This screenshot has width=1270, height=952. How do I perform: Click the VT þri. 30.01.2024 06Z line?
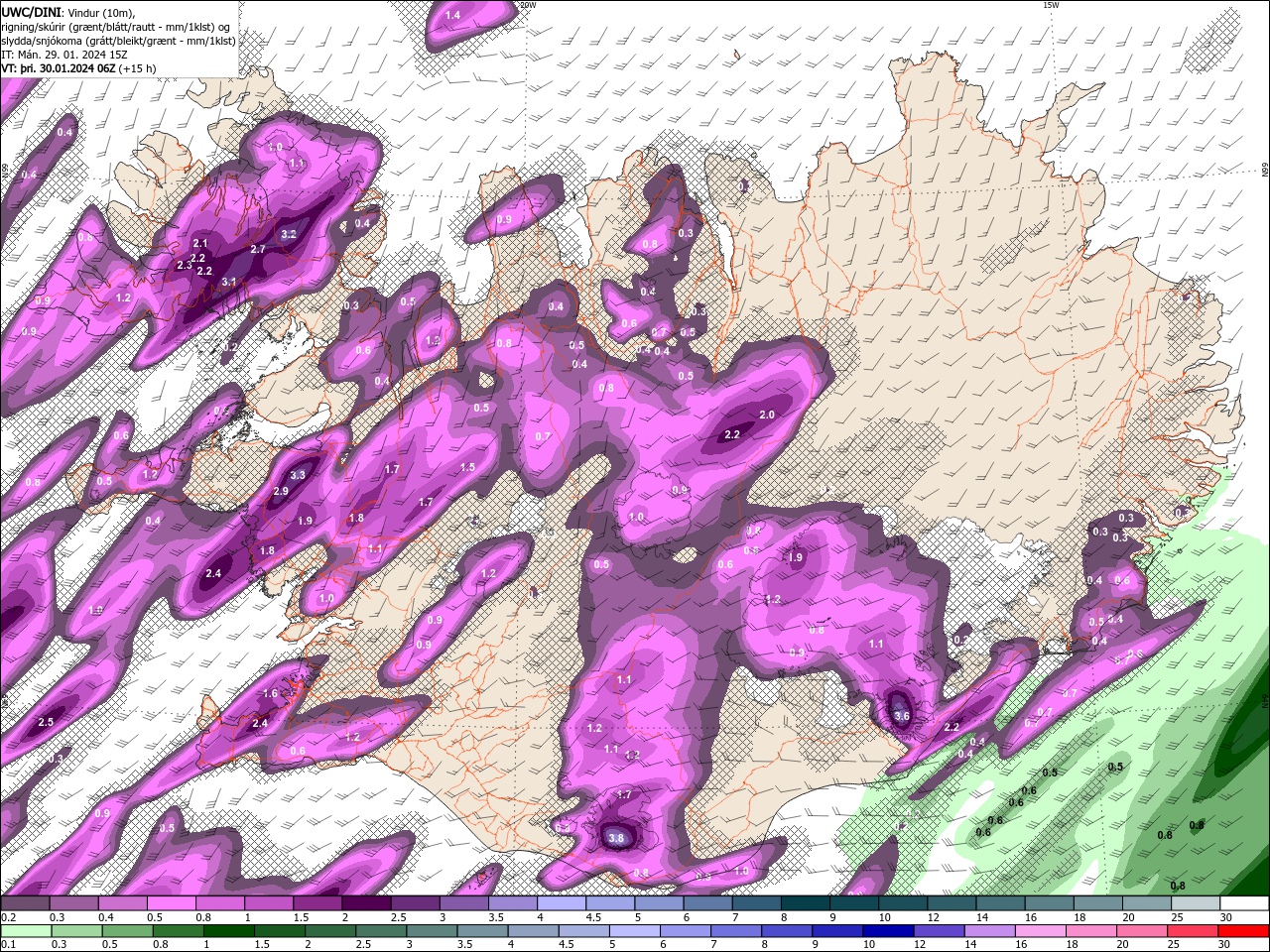(78, 68)
